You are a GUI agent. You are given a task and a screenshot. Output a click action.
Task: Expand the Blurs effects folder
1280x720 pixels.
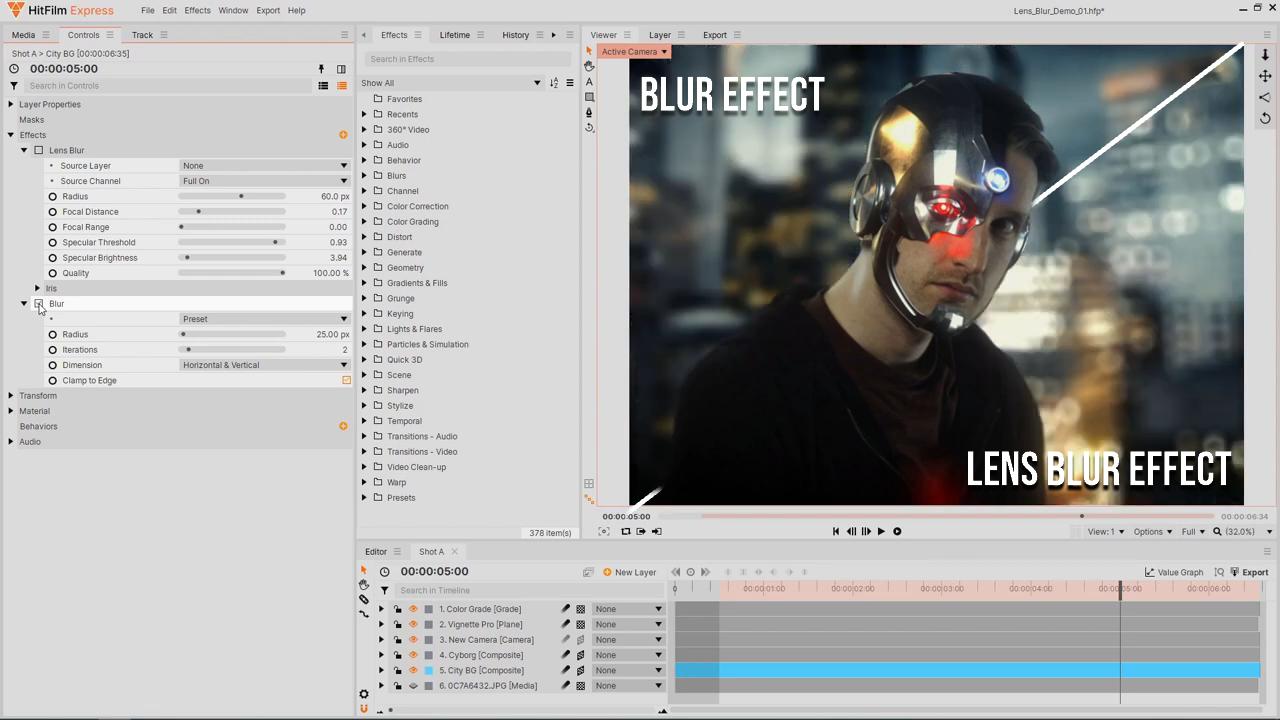364,176
